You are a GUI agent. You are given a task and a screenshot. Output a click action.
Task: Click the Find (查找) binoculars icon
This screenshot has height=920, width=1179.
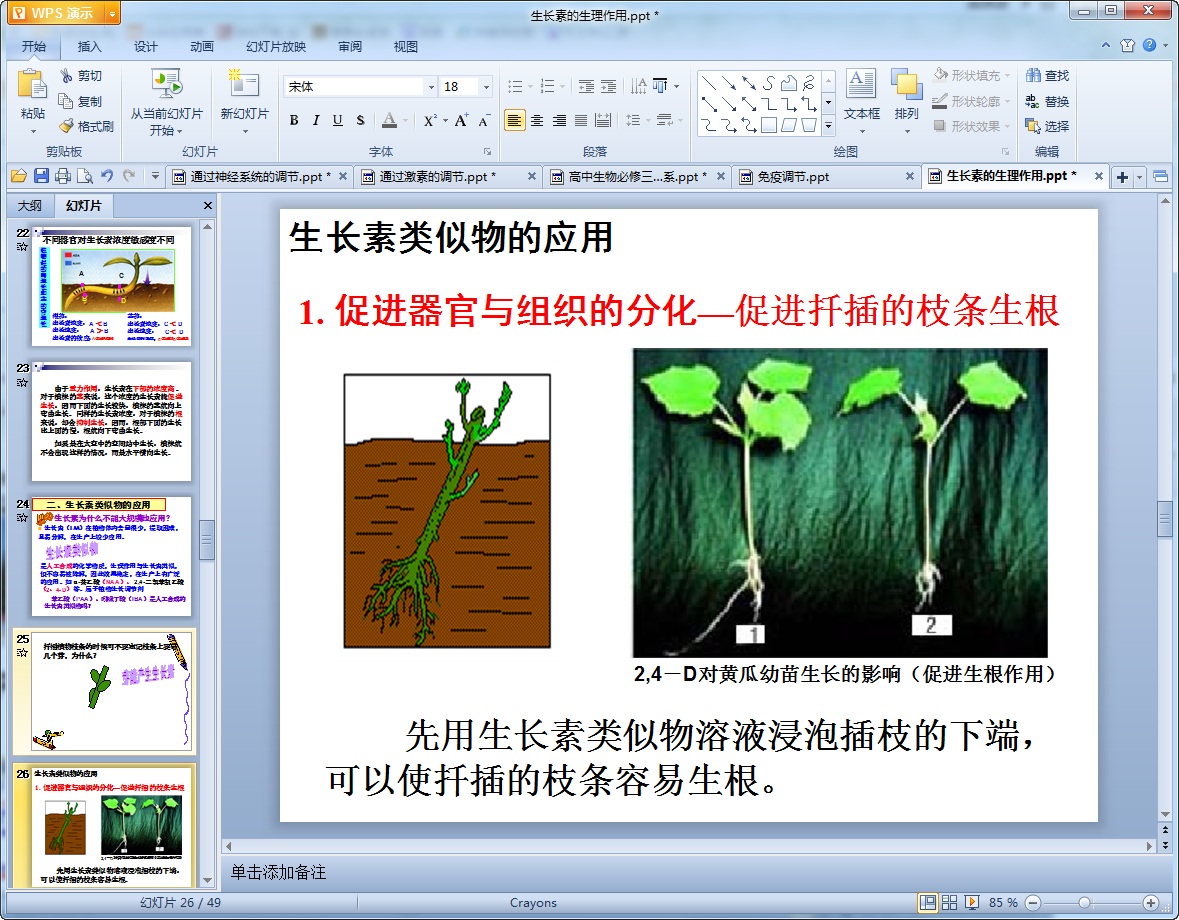1033,75
